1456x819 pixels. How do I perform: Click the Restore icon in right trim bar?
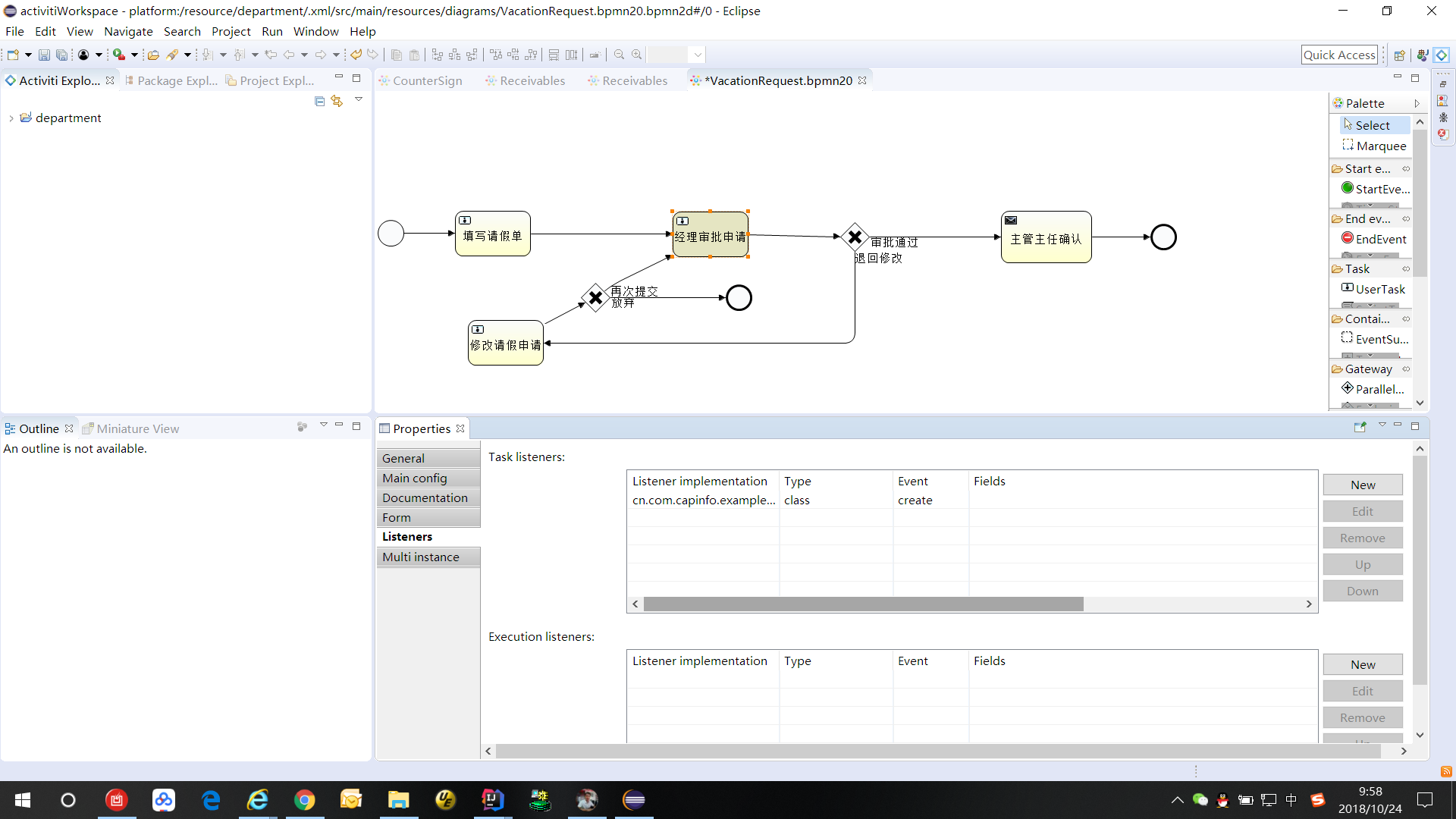(1443, 84)
